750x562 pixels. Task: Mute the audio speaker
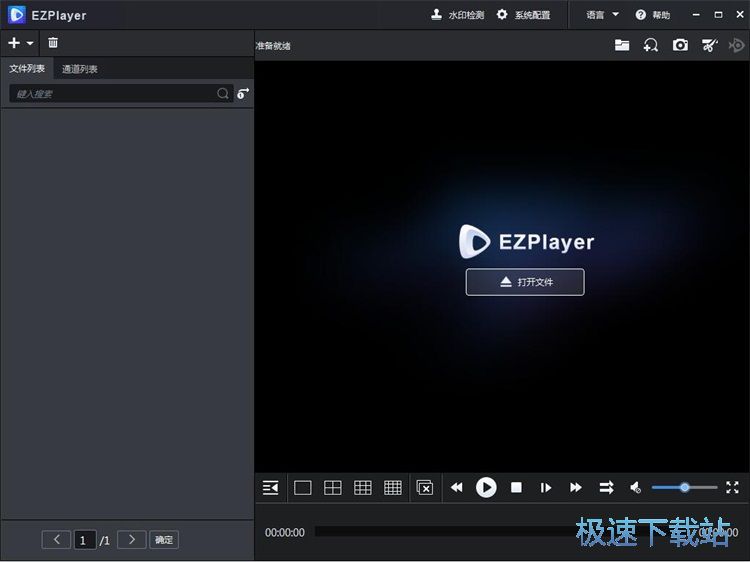click(635, 488)
